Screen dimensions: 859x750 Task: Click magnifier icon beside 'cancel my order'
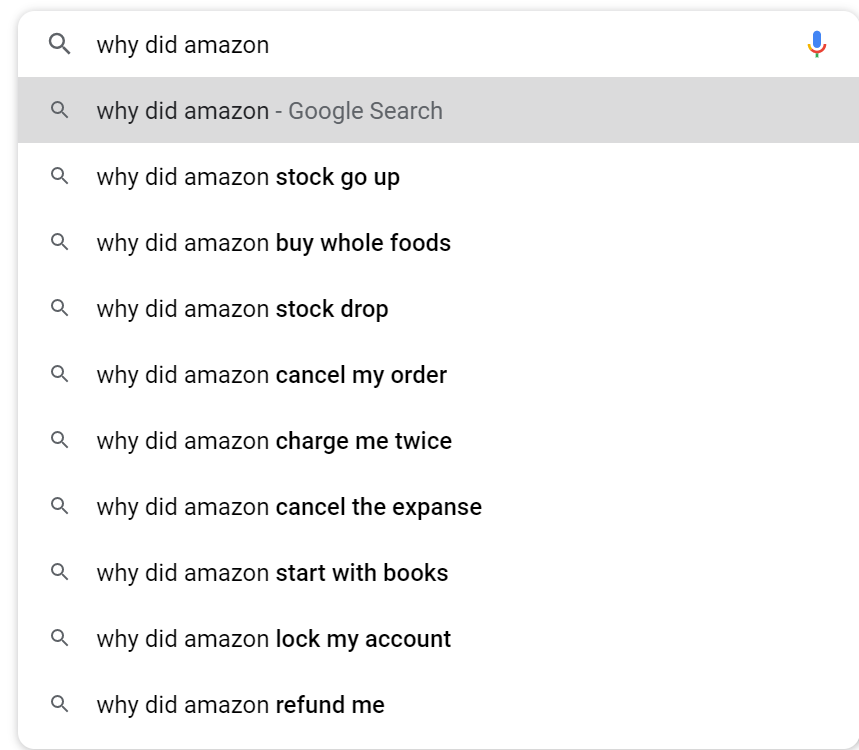[x=59, y=374]
